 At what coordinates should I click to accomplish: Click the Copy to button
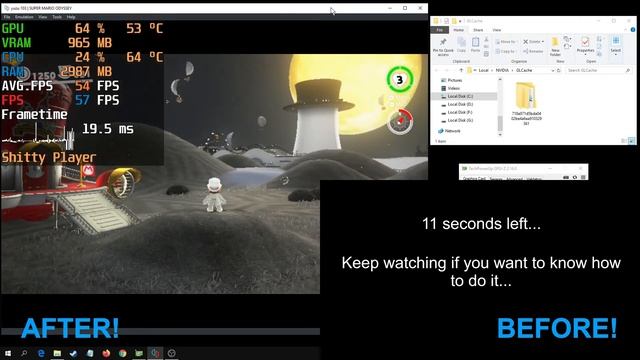[x=505, y=51]
